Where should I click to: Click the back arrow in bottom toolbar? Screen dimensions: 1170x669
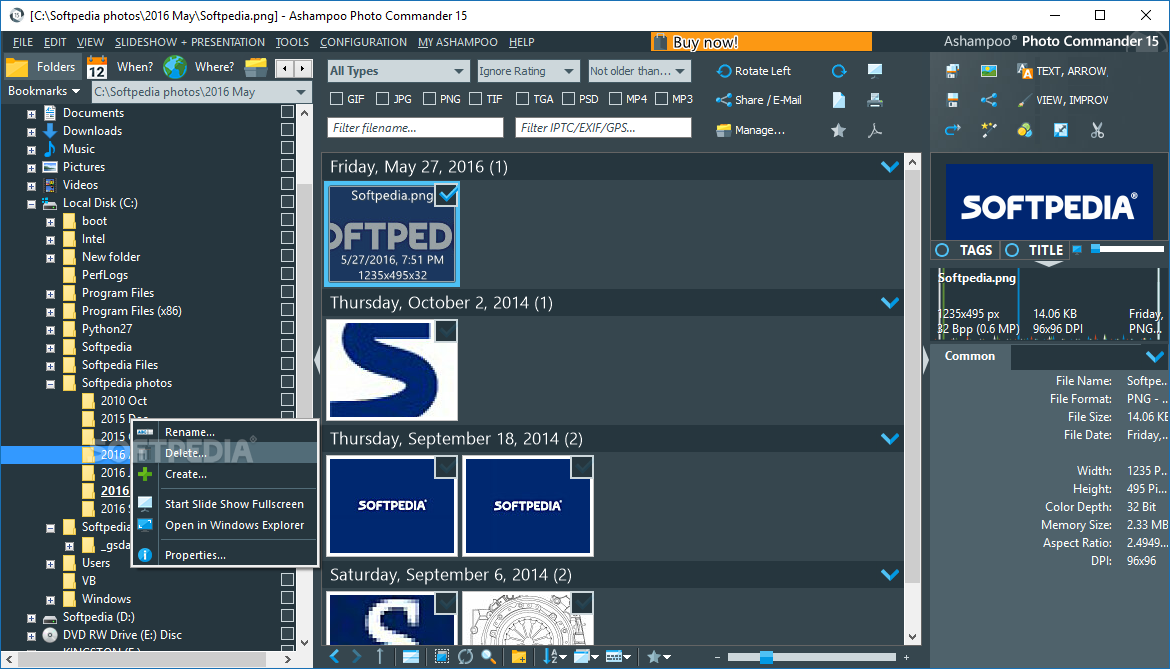coord(334,656)
